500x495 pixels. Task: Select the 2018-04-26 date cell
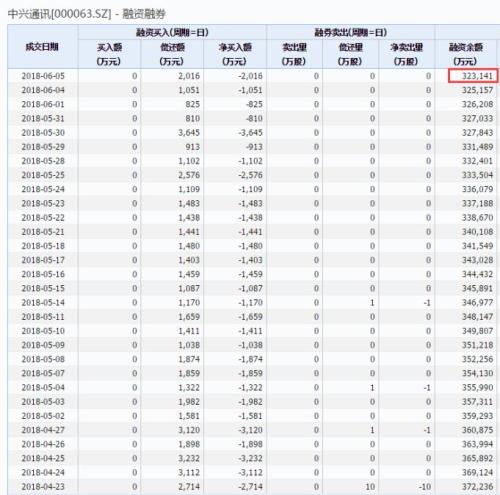[x=43, y=444]
